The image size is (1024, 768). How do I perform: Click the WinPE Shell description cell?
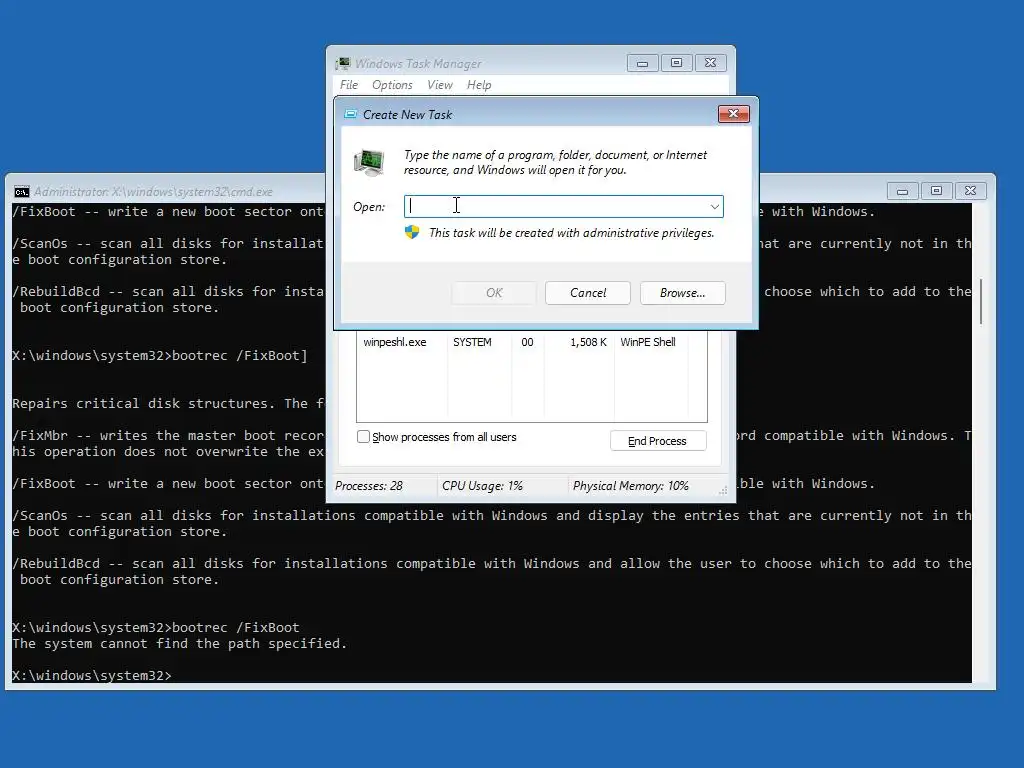pos(648,342)
